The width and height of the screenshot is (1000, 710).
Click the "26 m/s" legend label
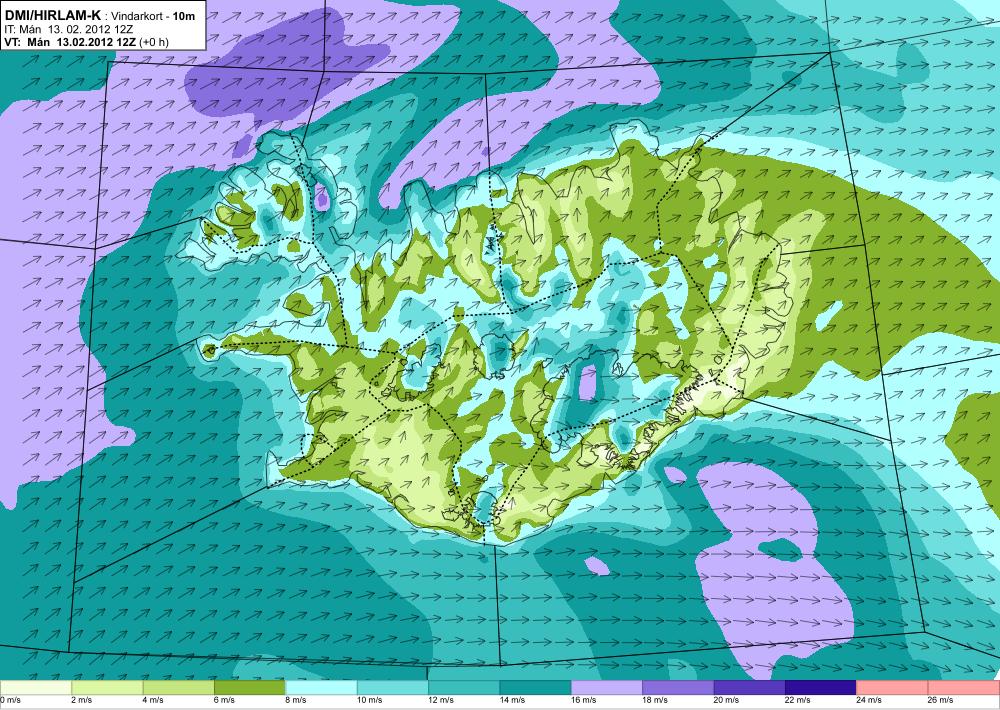[x=941, y=700]
